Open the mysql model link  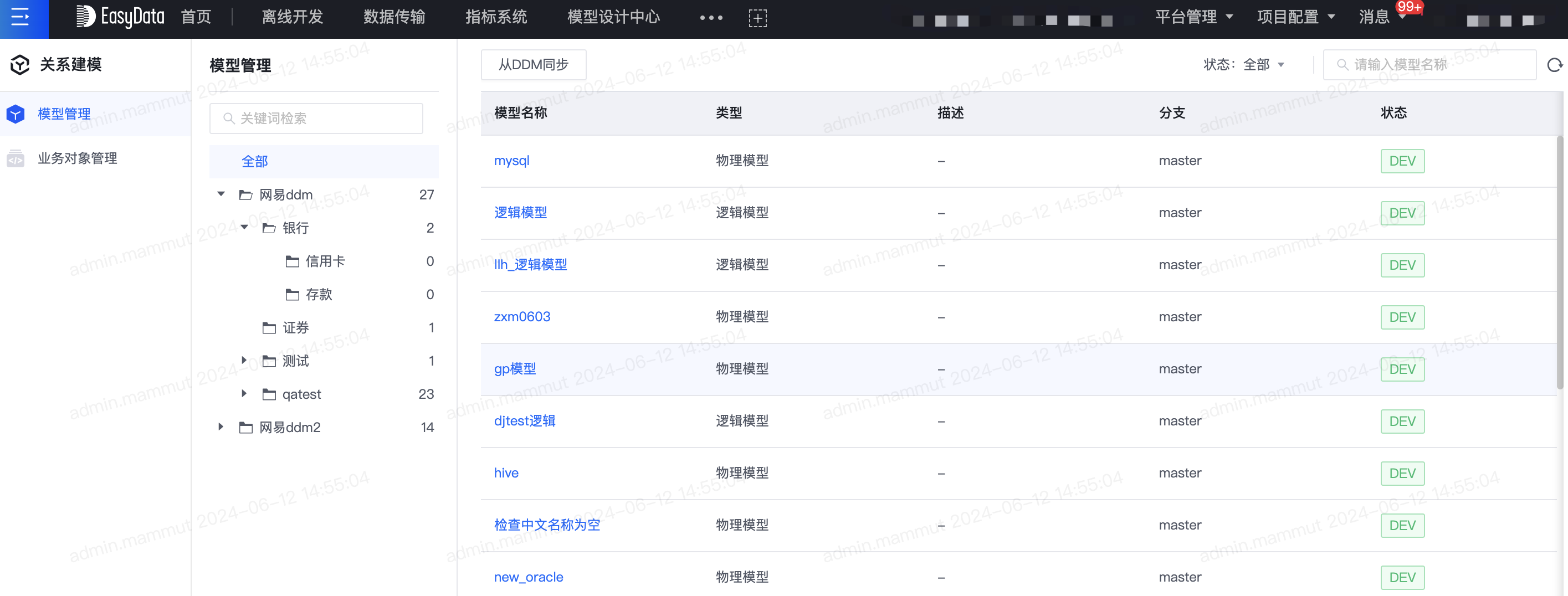pos(511,160)
